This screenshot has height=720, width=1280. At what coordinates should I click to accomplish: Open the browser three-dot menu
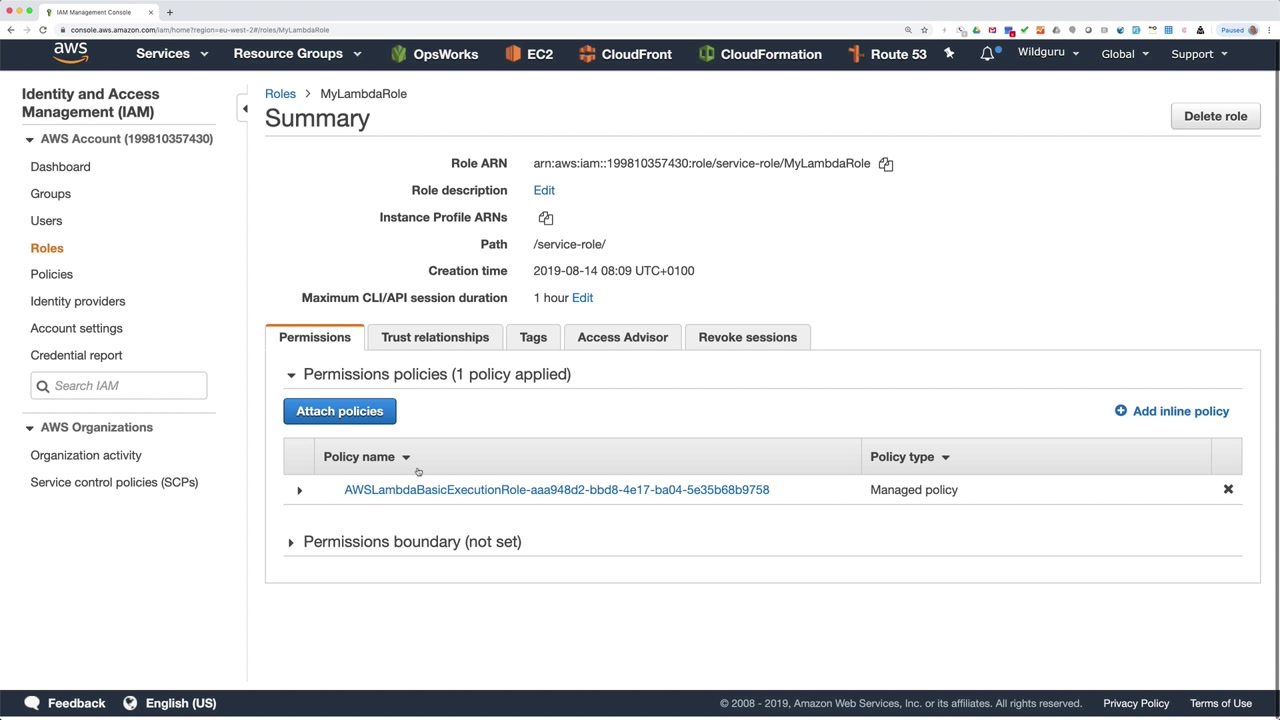coord(1269,30)
